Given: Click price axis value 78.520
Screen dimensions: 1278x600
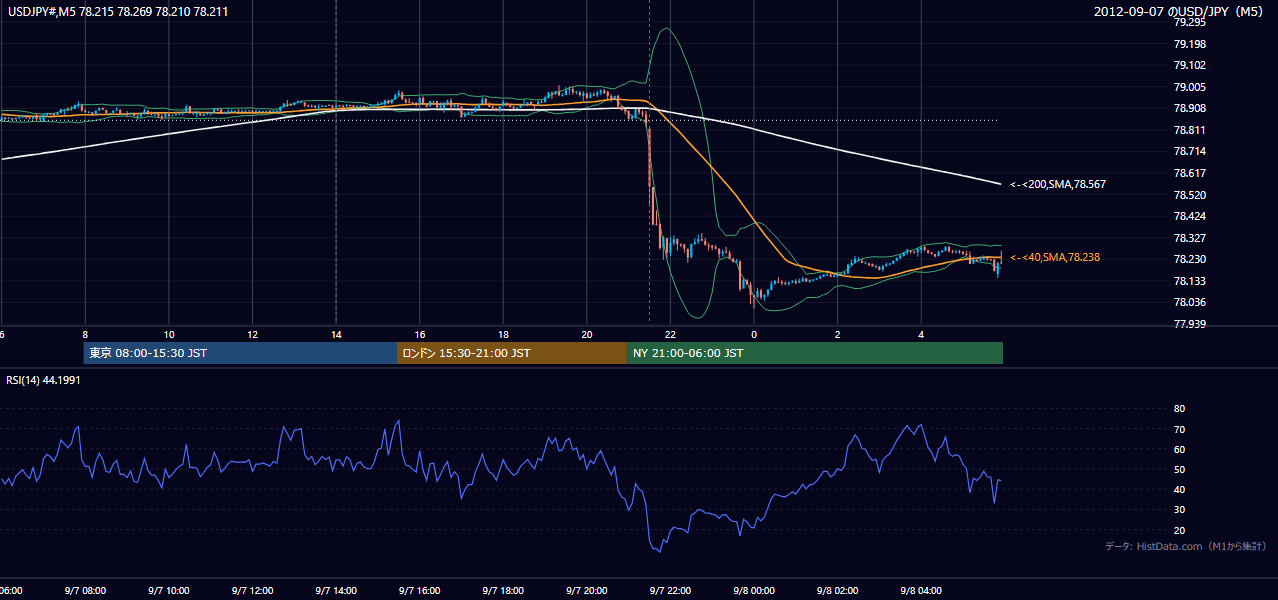Looking at the screenshot, I should tap(1188, 195).
